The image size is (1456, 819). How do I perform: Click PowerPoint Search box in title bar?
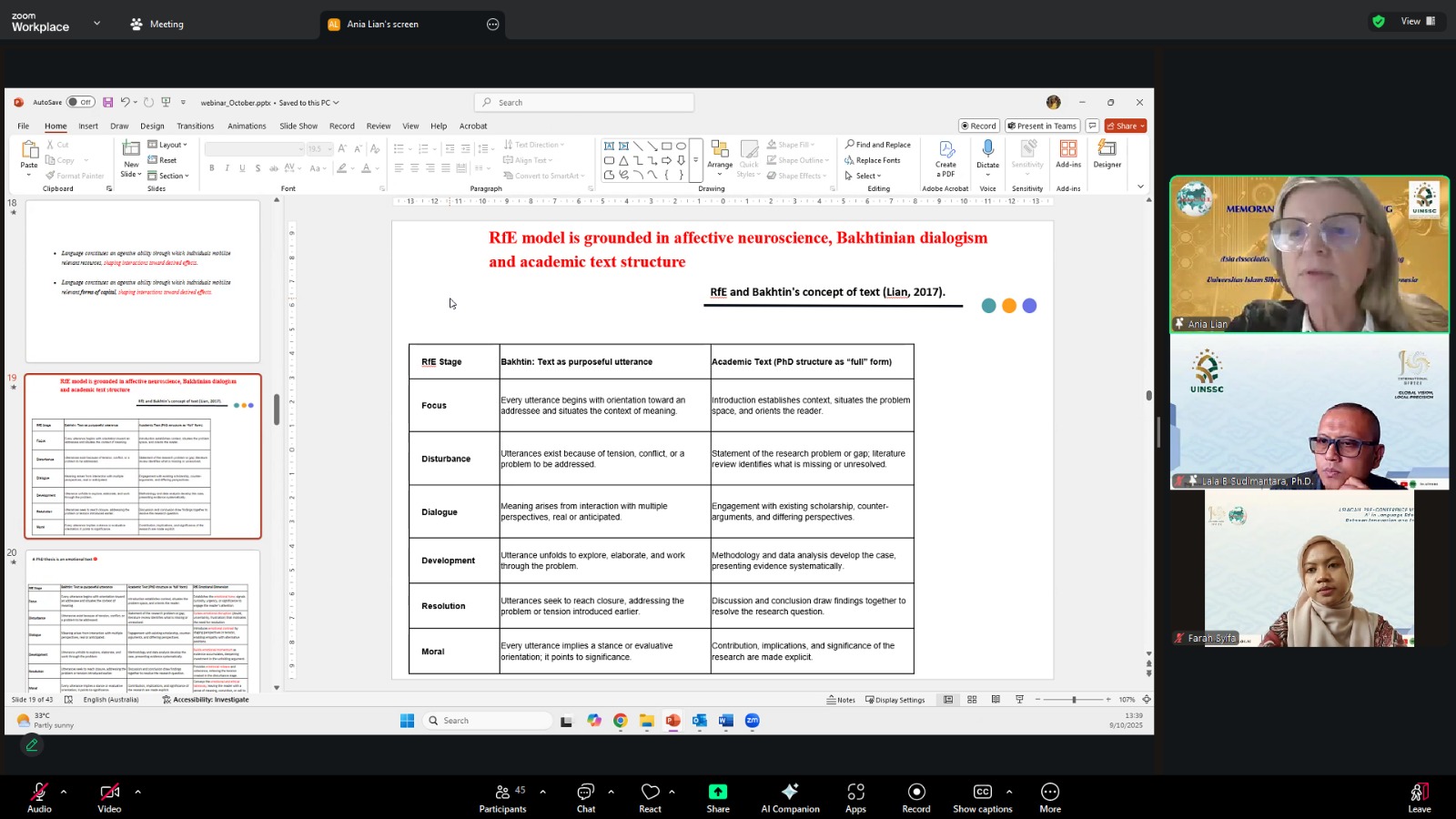coord(584,103)
